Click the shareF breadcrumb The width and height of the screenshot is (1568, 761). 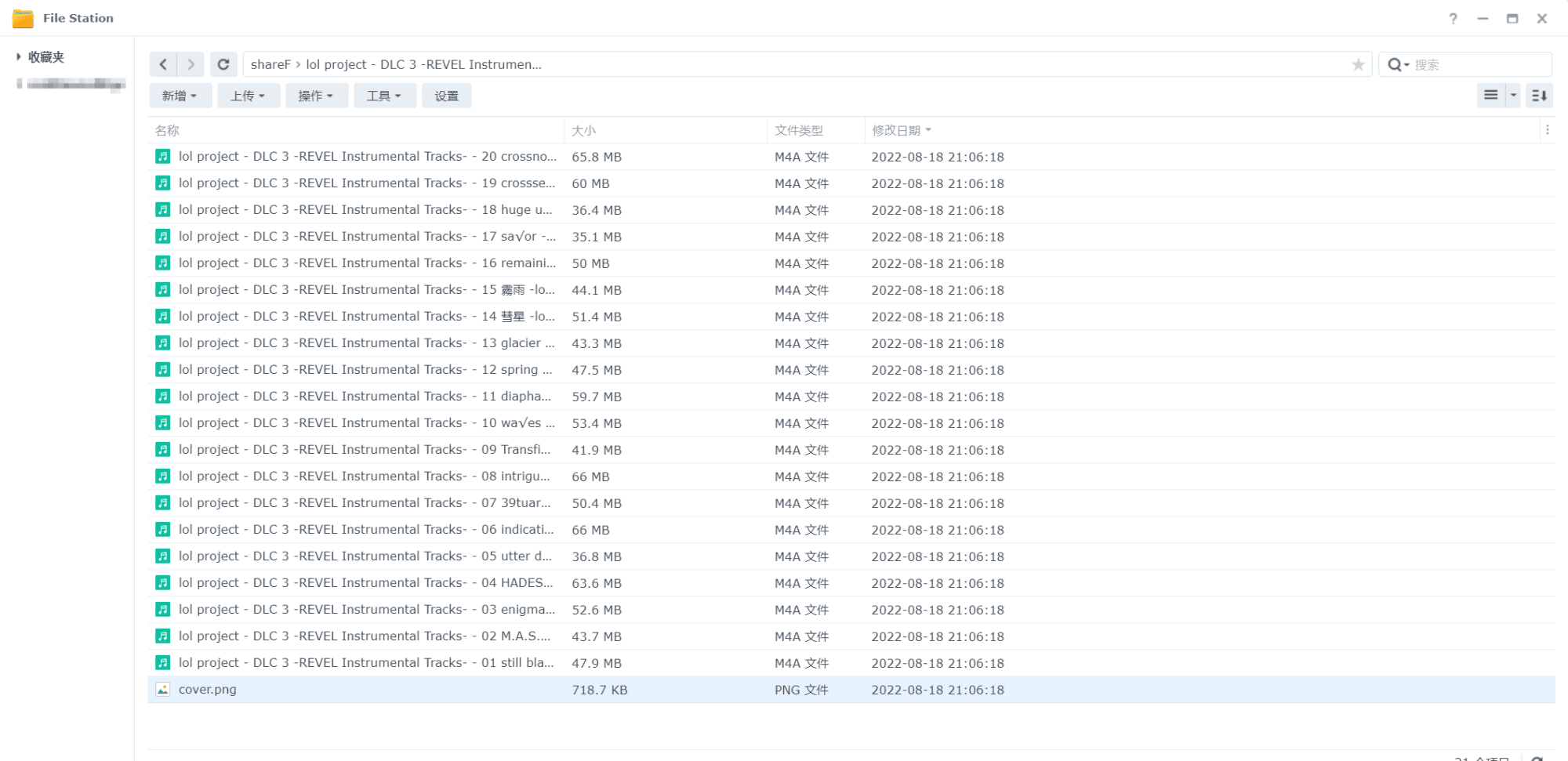270,64
